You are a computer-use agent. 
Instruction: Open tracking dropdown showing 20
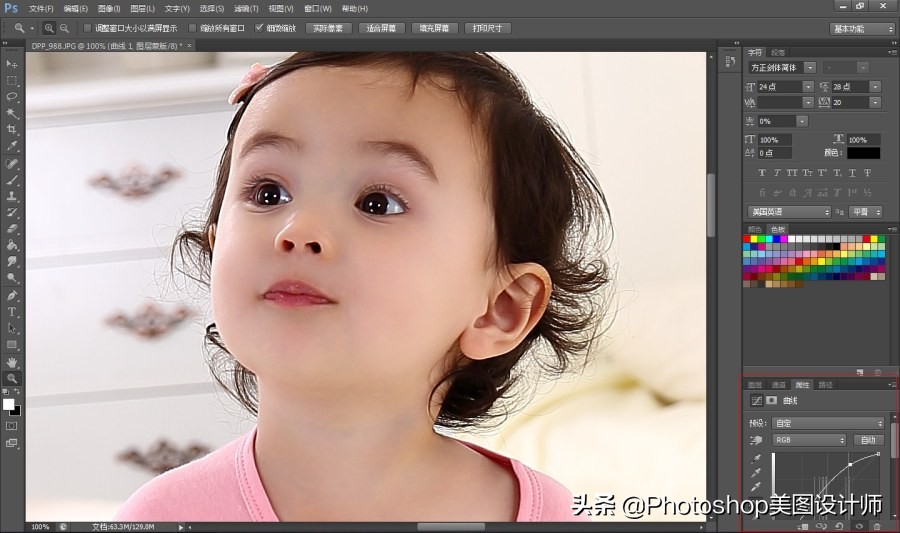tap(875, 103)
